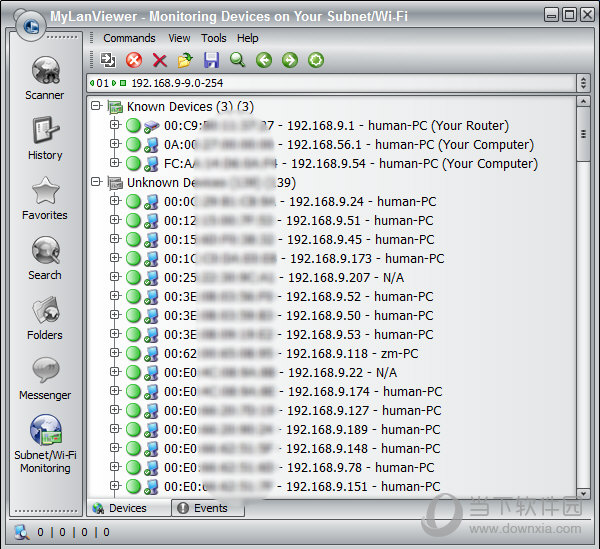Expand the 192.168.9.54 device node
The height and width of the screenshot is (549, 600).
point(114,162)
